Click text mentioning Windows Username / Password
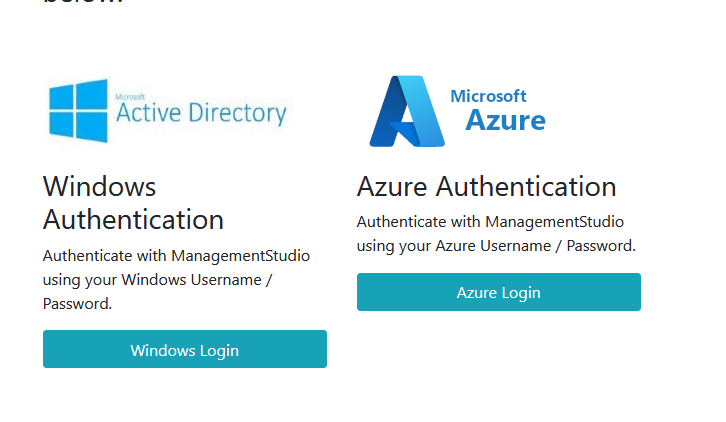The height and width of the screenshot is (422, 726). click(176, 280)
